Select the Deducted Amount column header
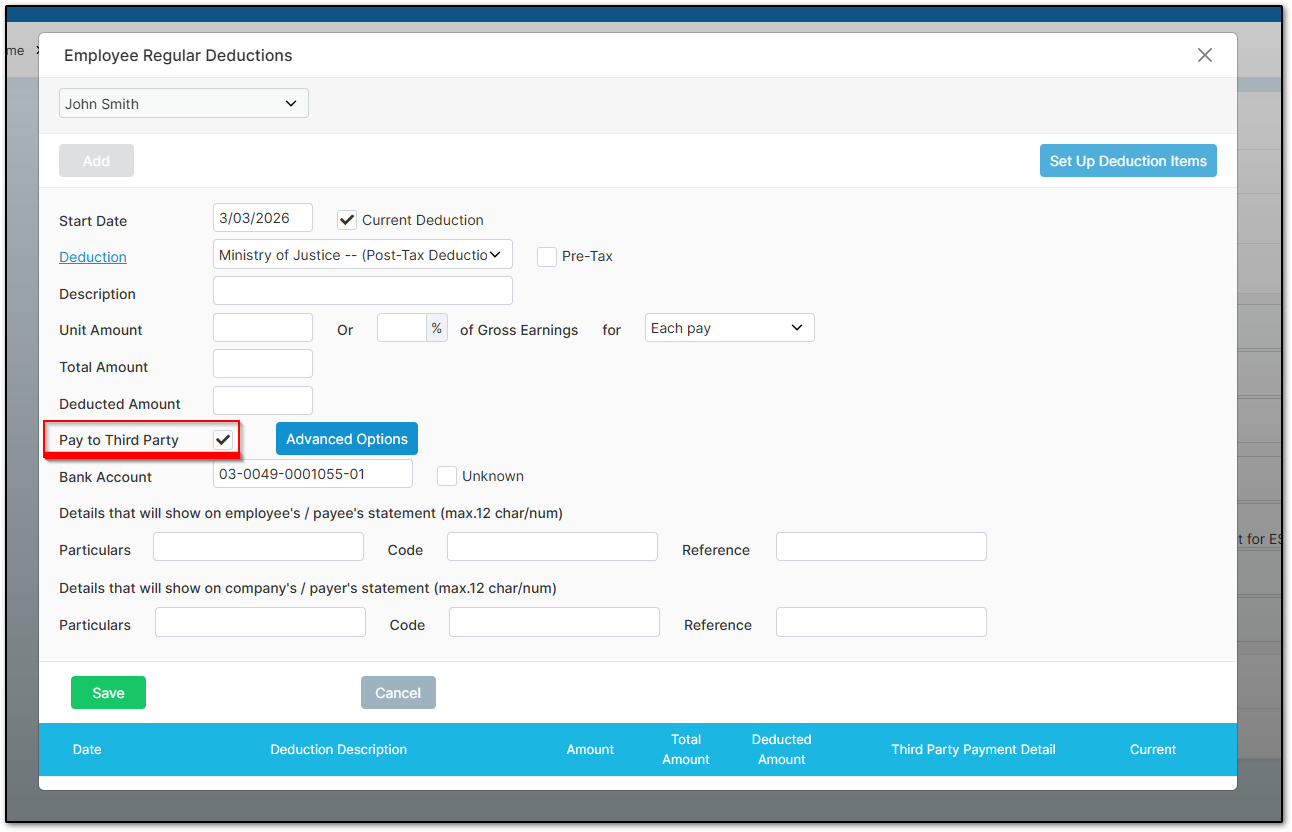The height and width of the screenshot is (832, 1292). [x=781, y=749]
